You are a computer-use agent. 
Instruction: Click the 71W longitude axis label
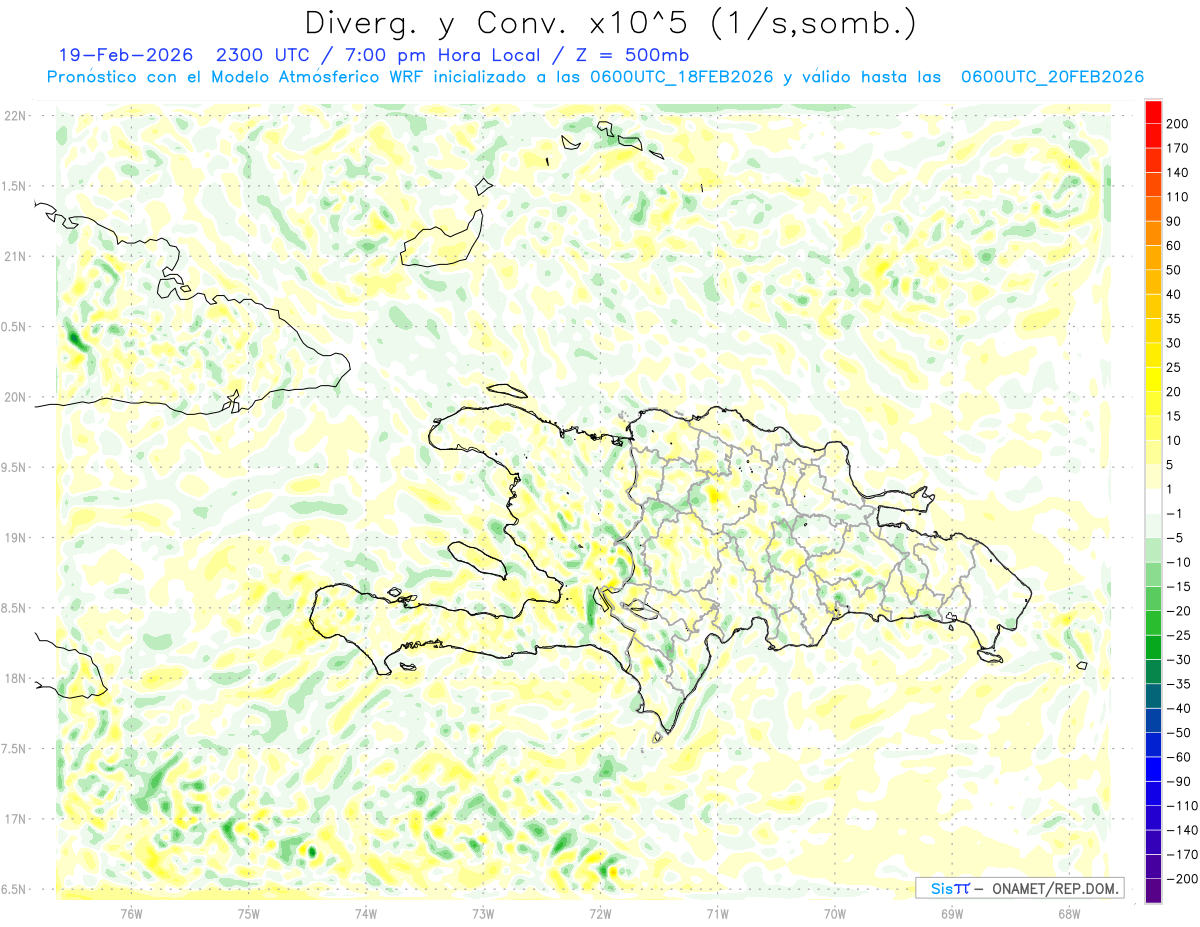click(717, 914)
